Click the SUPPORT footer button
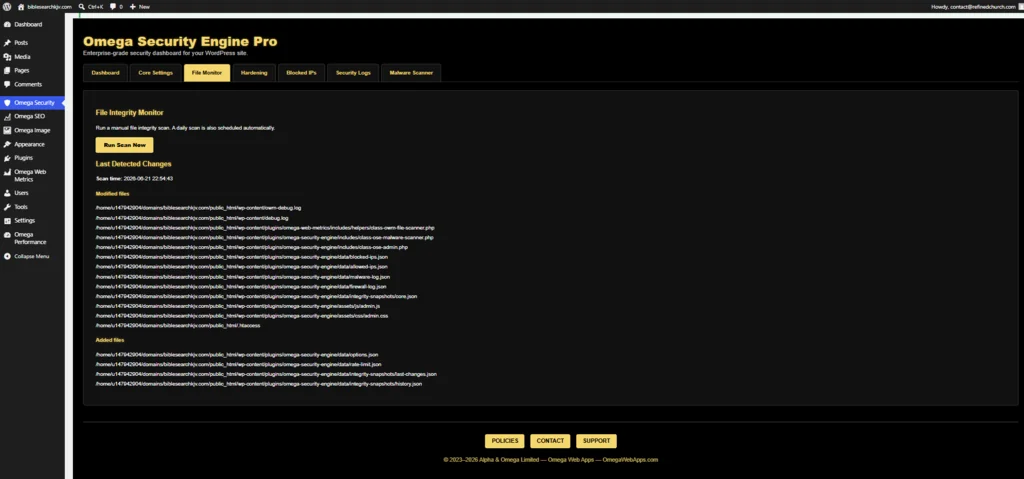The height and width of the screenshot is (479, 1024). [596, 441]
